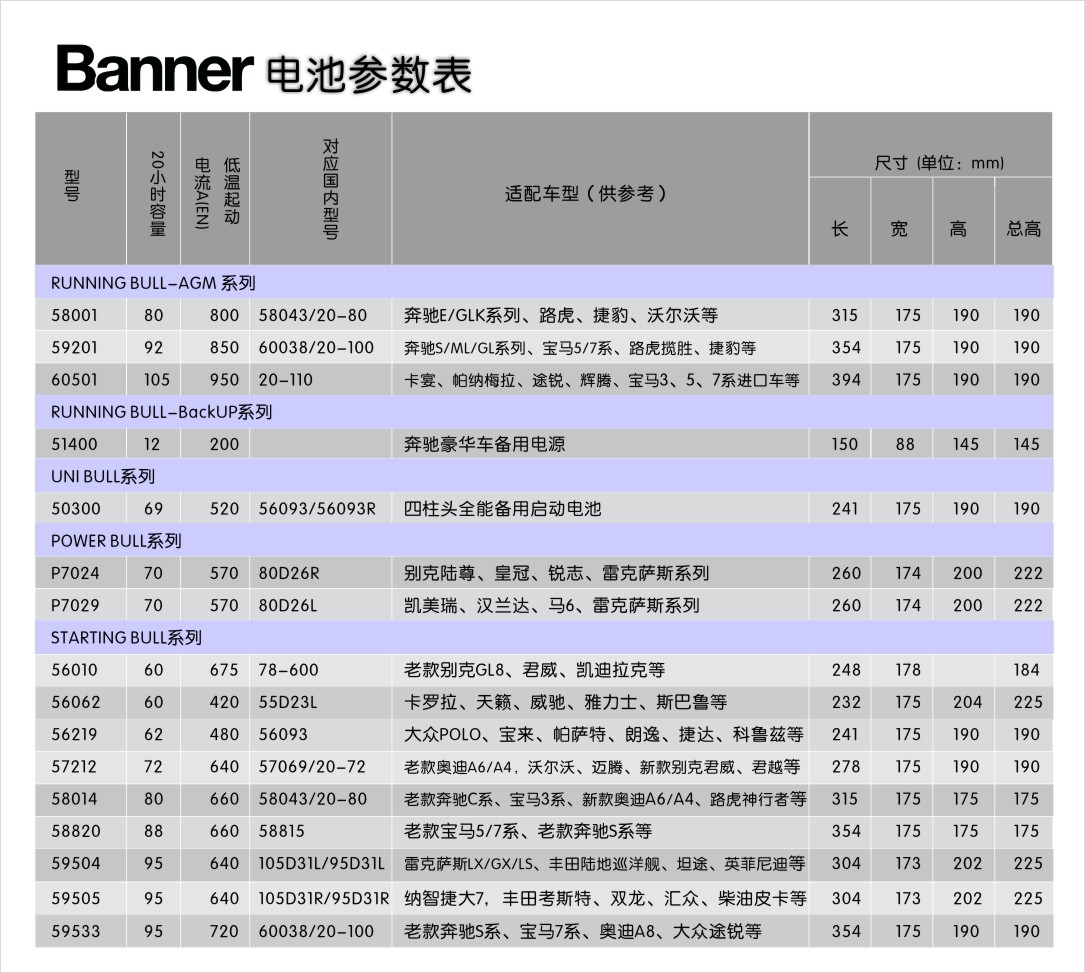Viewport: 1085px width, 973px height.
Task: Click the UNI BULL系列 section row
Action: pos(103,476)
